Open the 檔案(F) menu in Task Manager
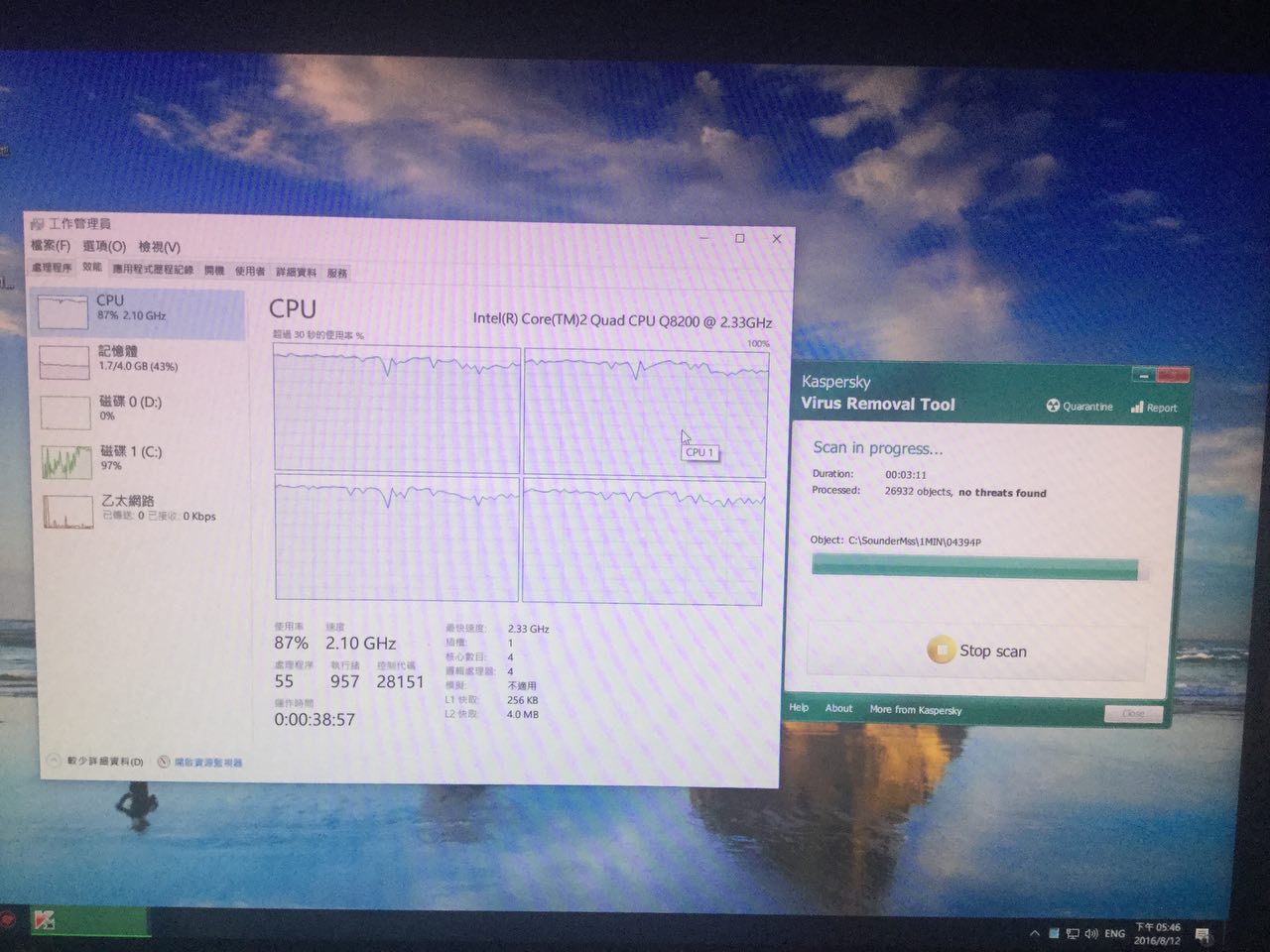The width and height of the screenshot is (1270, 952). 50,245
